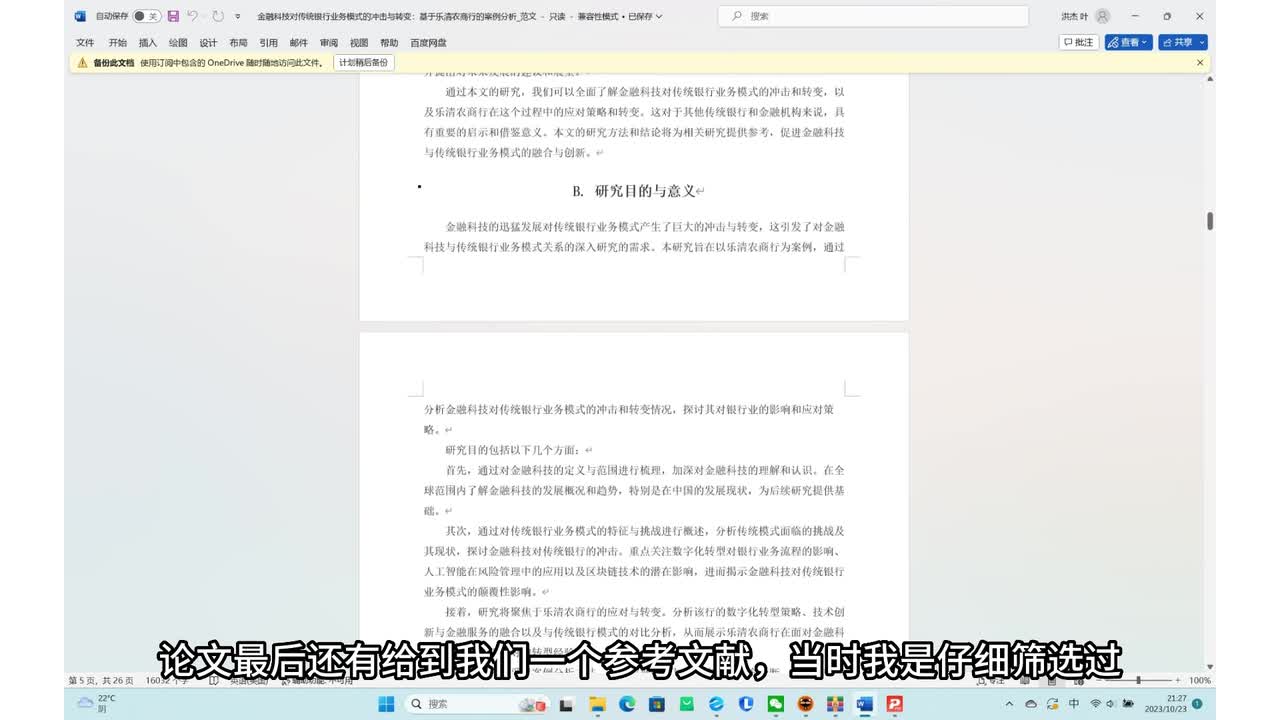The height and width of the screenshot is (720, 1280).
Task: Open the 百度网盘 ribbon tab
Action: (x=428, y=43)
